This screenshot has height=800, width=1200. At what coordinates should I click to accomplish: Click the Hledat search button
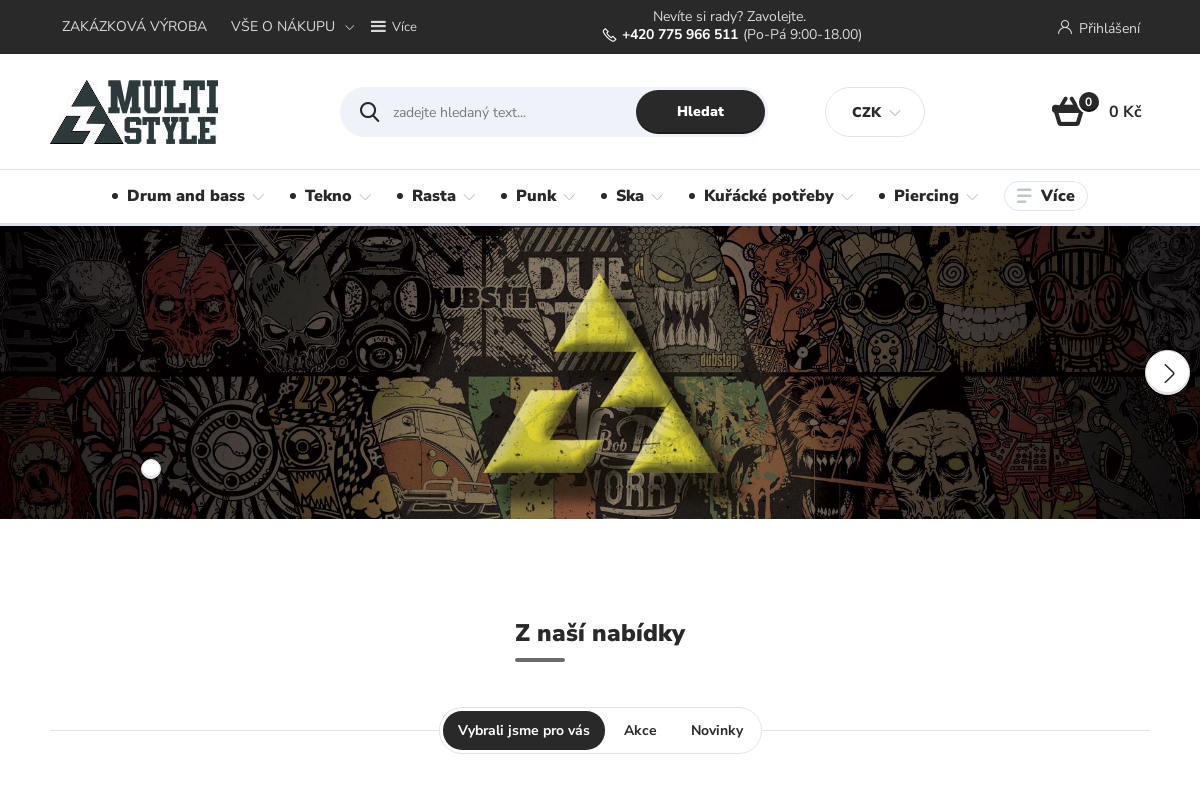(x=700, y=112)
